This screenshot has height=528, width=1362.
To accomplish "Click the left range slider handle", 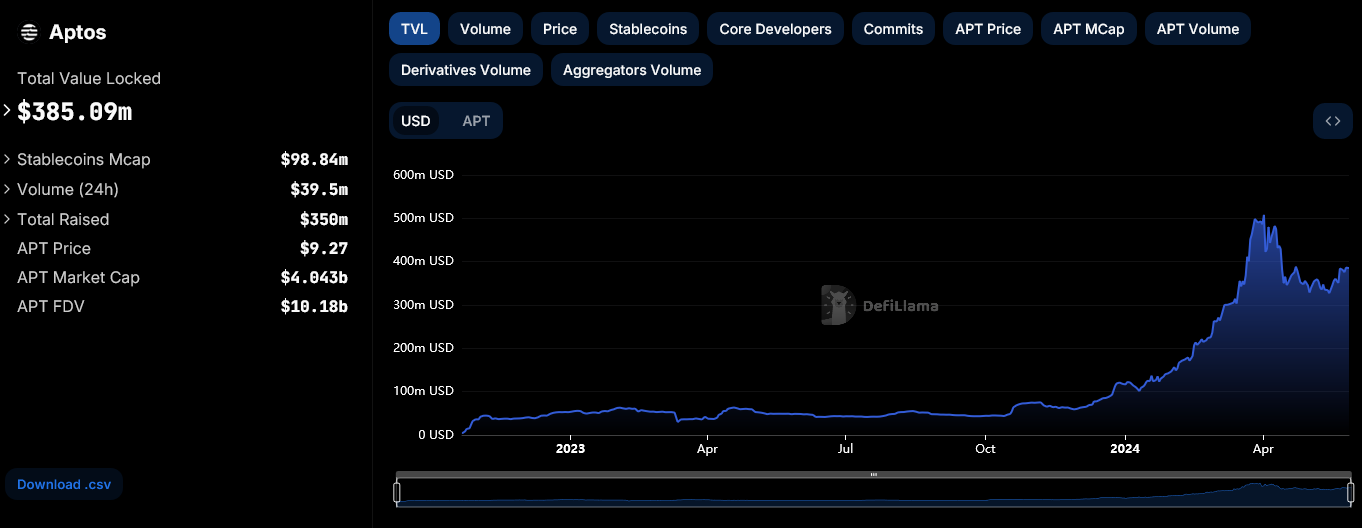I will (x=397, y=492).
